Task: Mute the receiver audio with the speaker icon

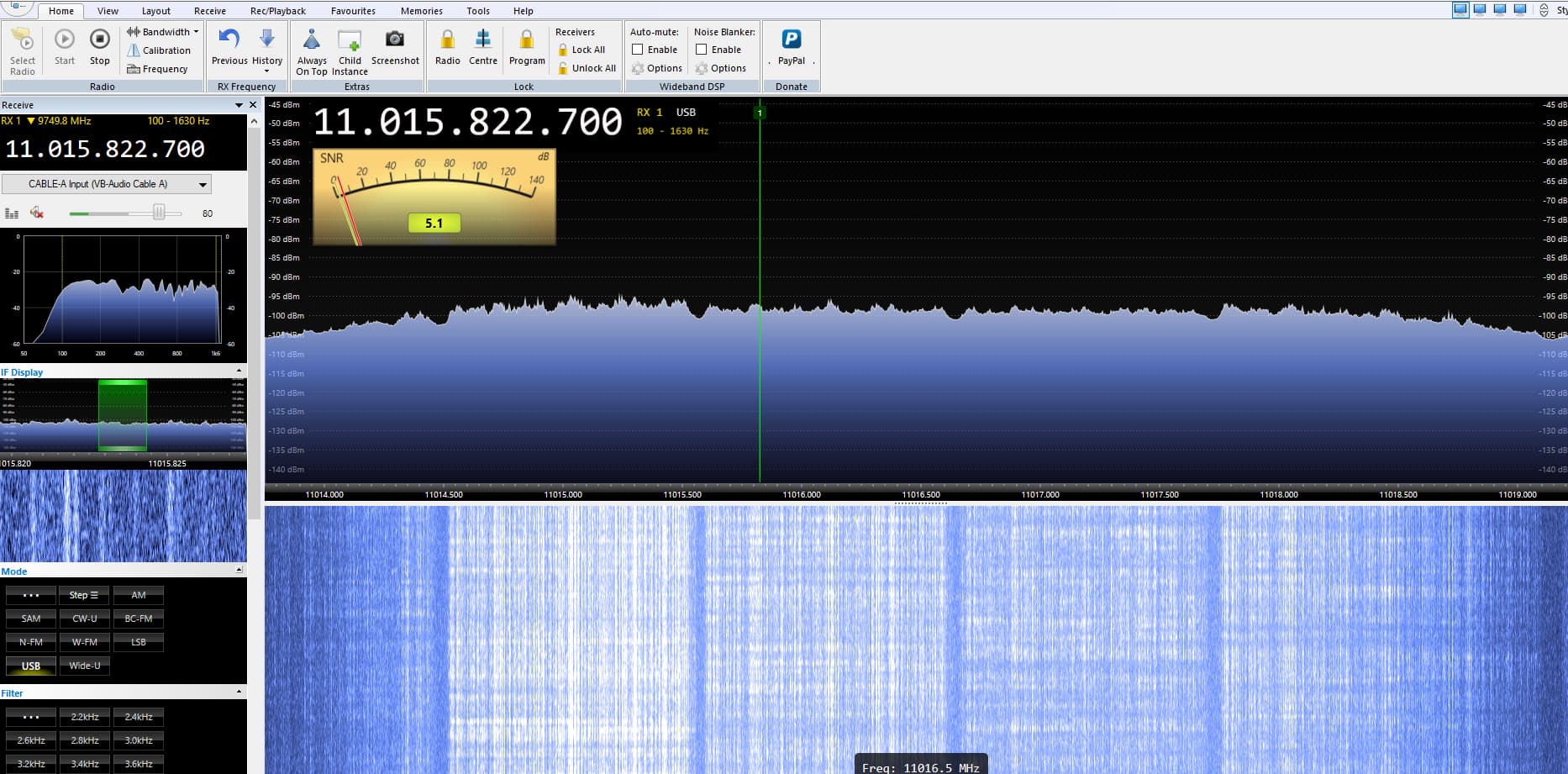Action: (35, 213)
